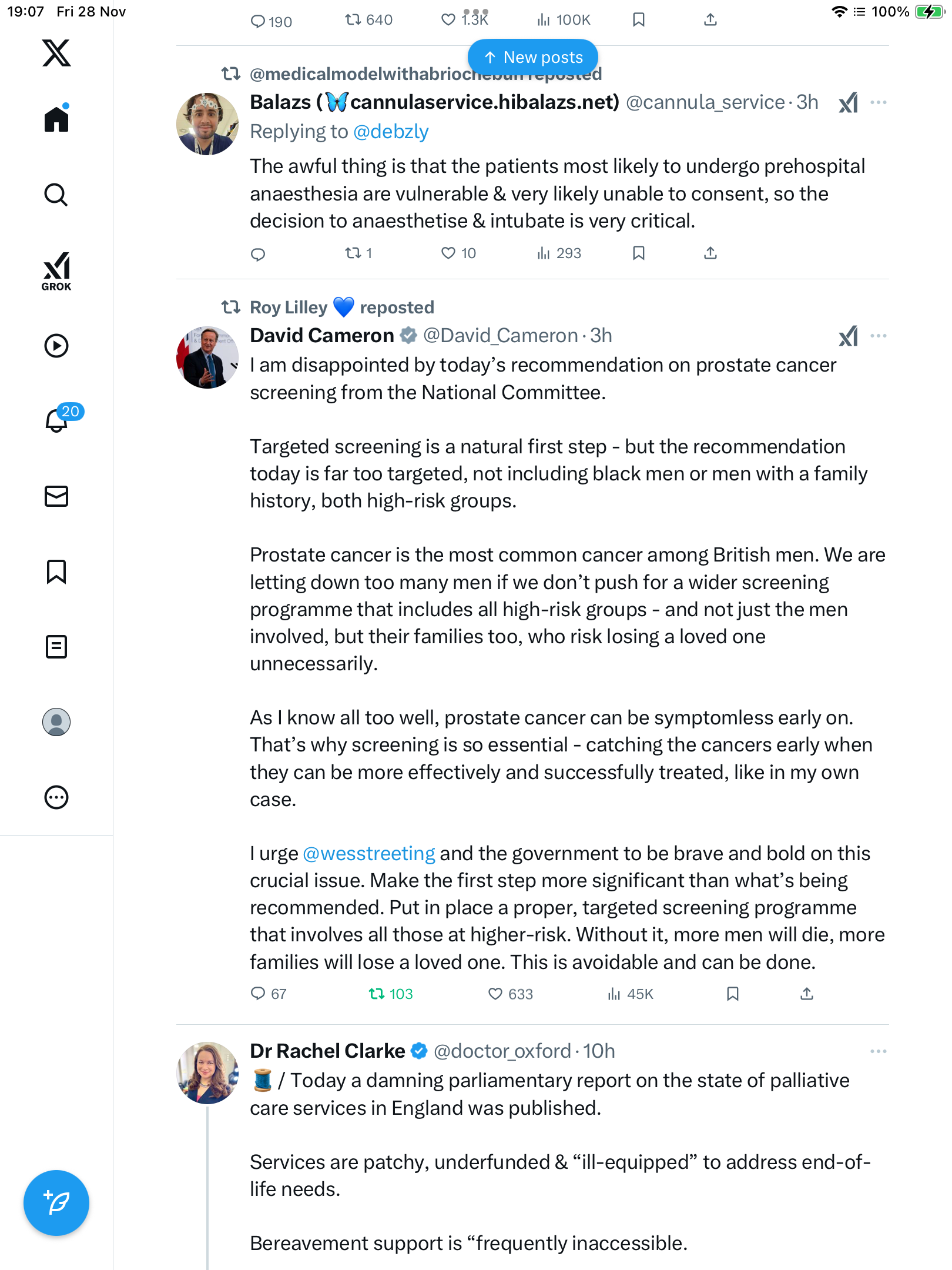Open the @wesstreeting mention link
The width and height of the screenshot is (952, 1270).
[x=368, y=853]
